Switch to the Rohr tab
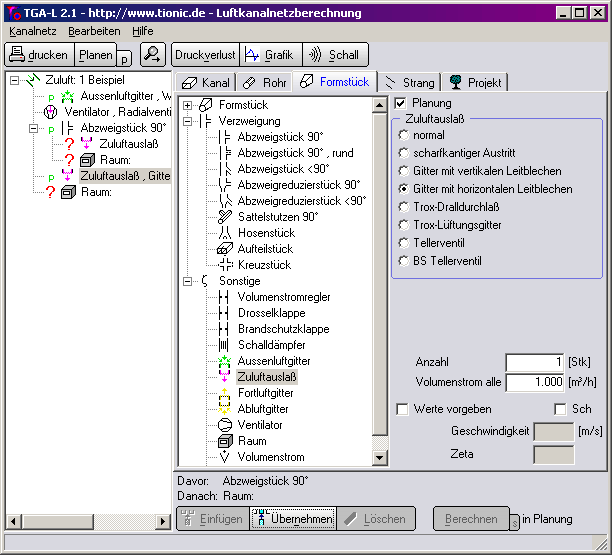Viewport: 612px width, 555px height. click(266, 81)
